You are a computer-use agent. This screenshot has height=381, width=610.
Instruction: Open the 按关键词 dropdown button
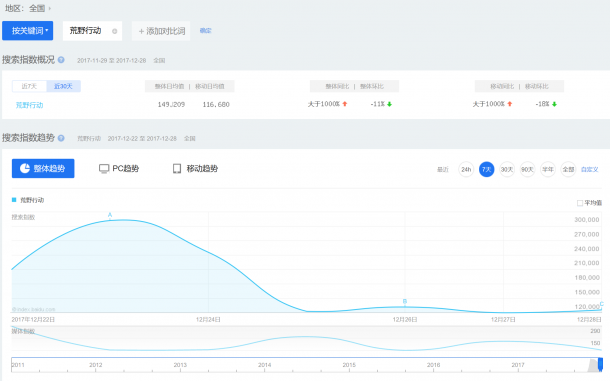28,31
